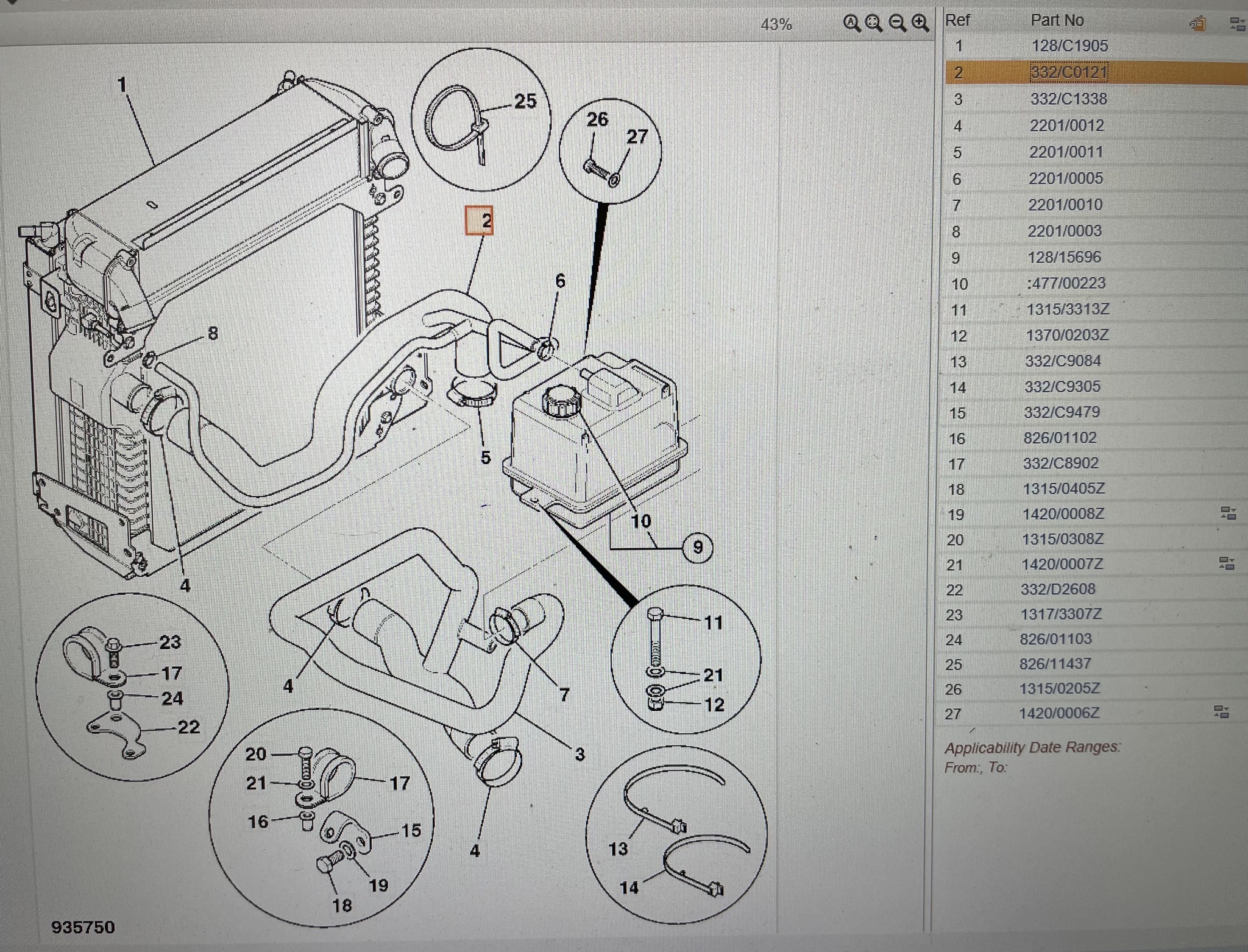Click circled callout 9 under expansion tank
1248x952 pixels.
(x=698, y=547)
